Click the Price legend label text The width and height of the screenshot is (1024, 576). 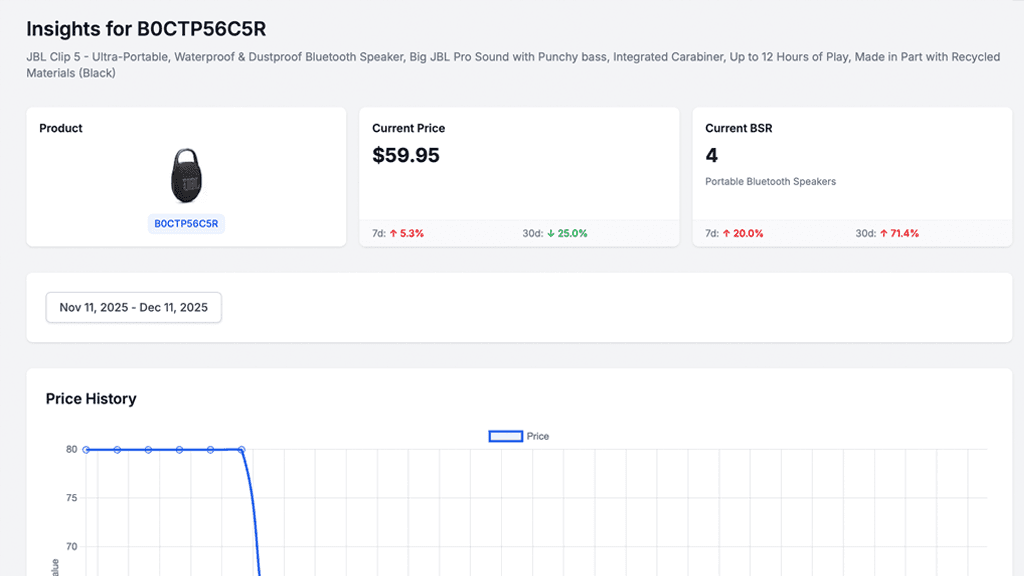538,436
